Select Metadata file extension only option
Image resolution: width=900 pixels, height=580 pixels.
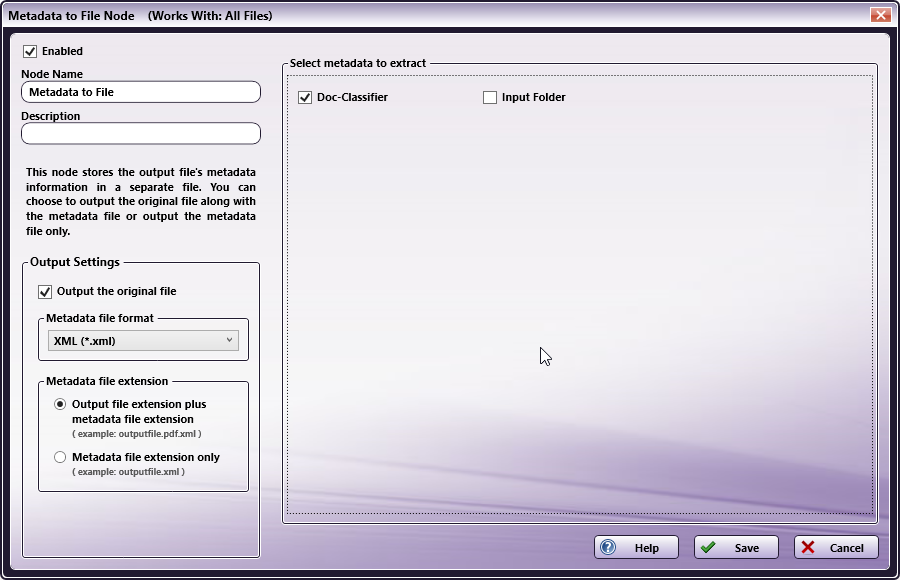[60, 457]
